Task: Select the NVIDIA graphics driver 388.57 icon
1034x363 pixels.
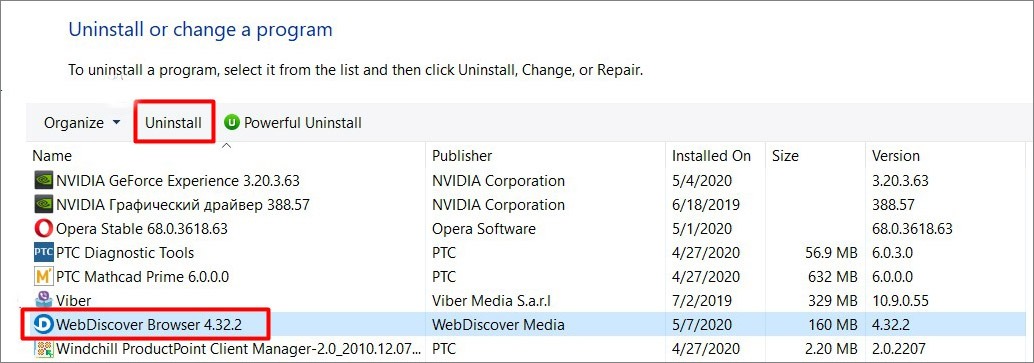Action: click(x=44, y=205)
